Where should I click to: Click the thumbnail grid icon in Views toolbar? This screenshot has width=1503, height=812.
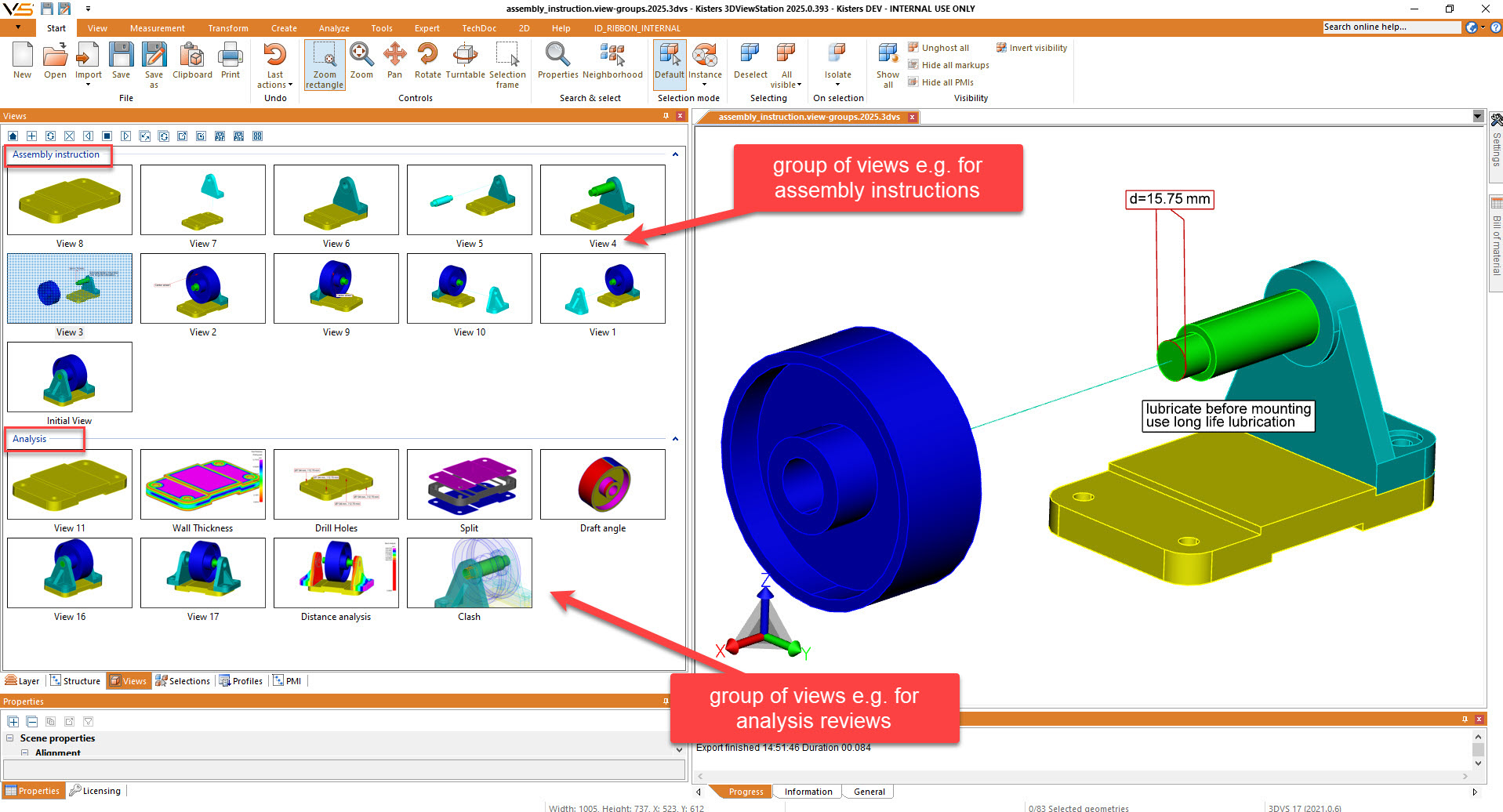pos(257,136)
